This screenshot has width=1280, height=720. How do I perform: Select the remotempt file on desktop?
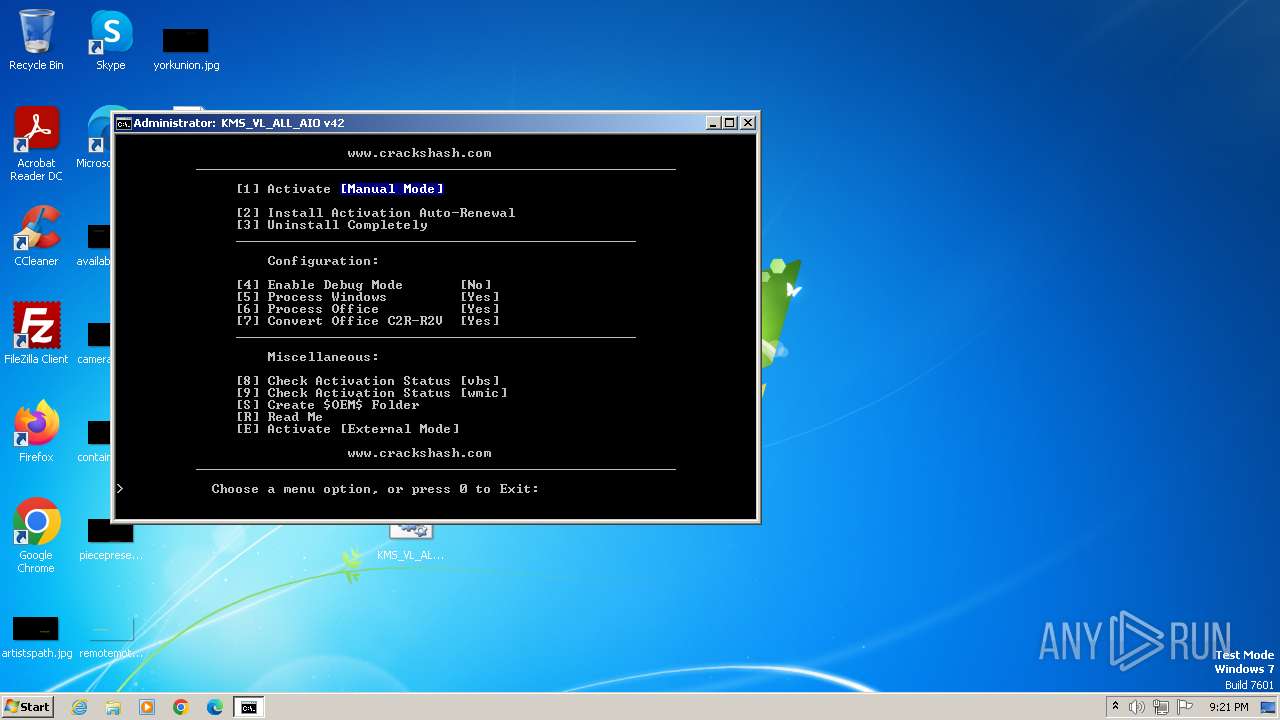pos(110,638)
